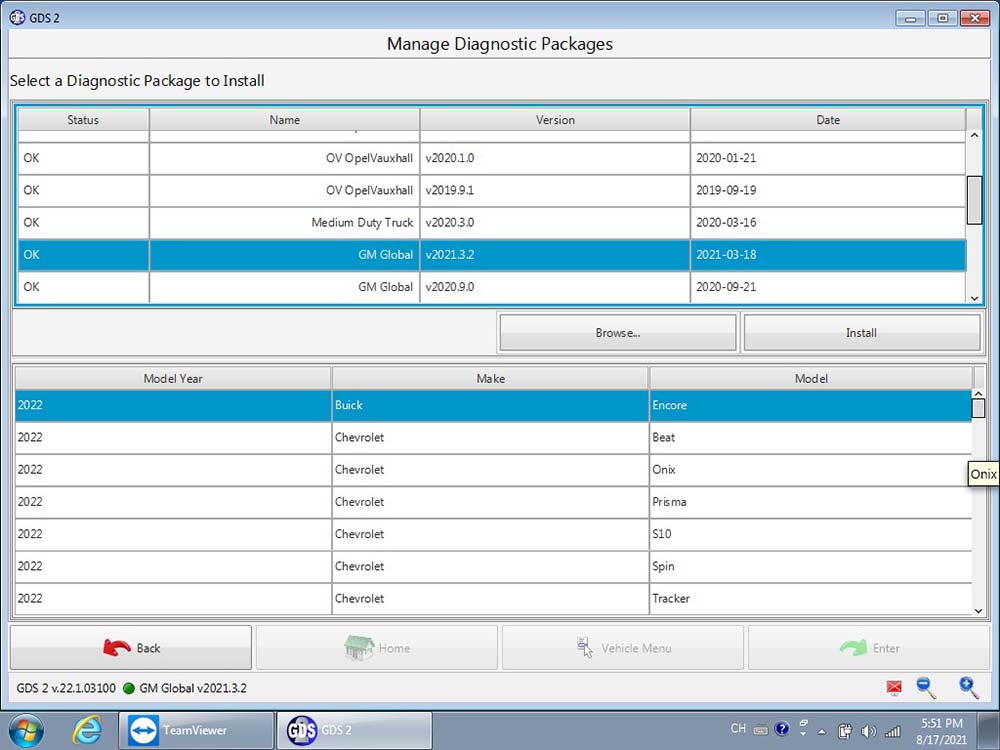This screenshot has width=1000, height=750.
Task: Select the Prisma model
Action: point(811,502)
